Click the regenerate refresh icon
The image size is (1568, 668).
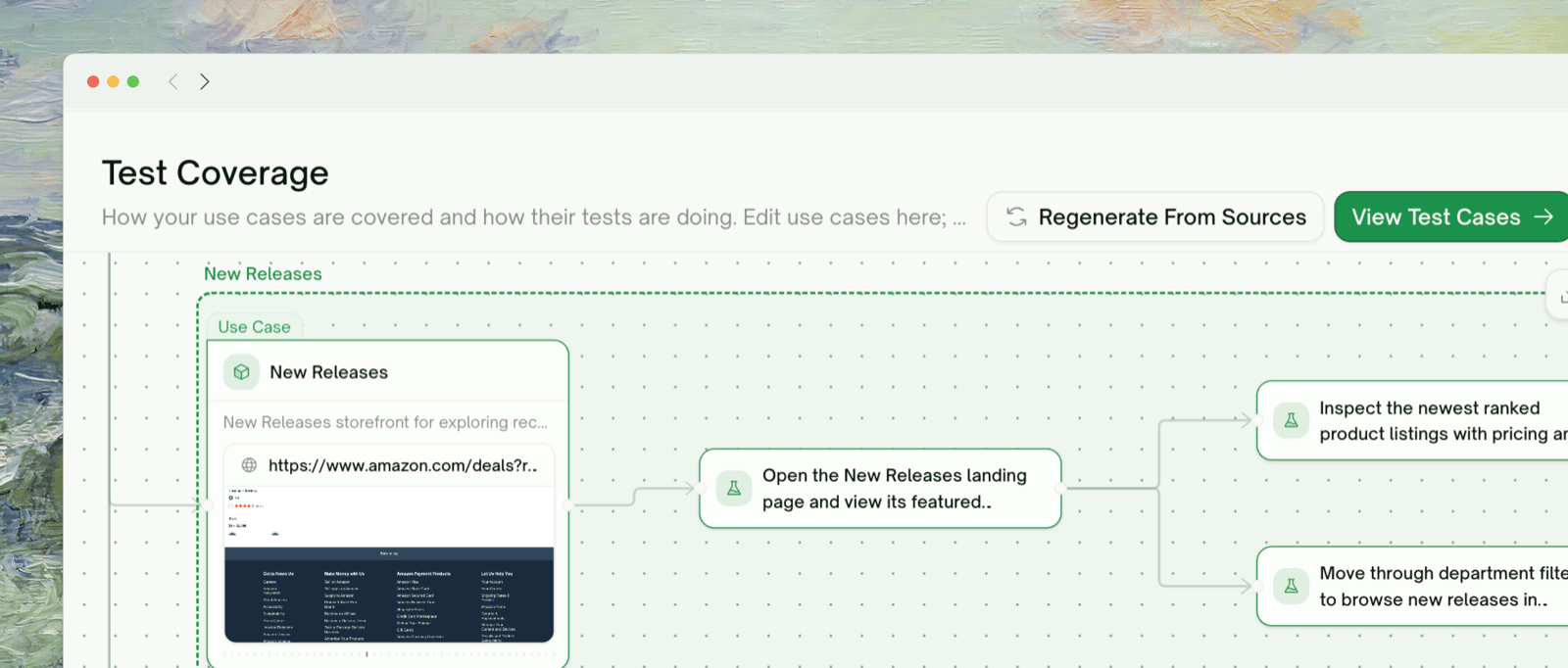coord(1016,216)
